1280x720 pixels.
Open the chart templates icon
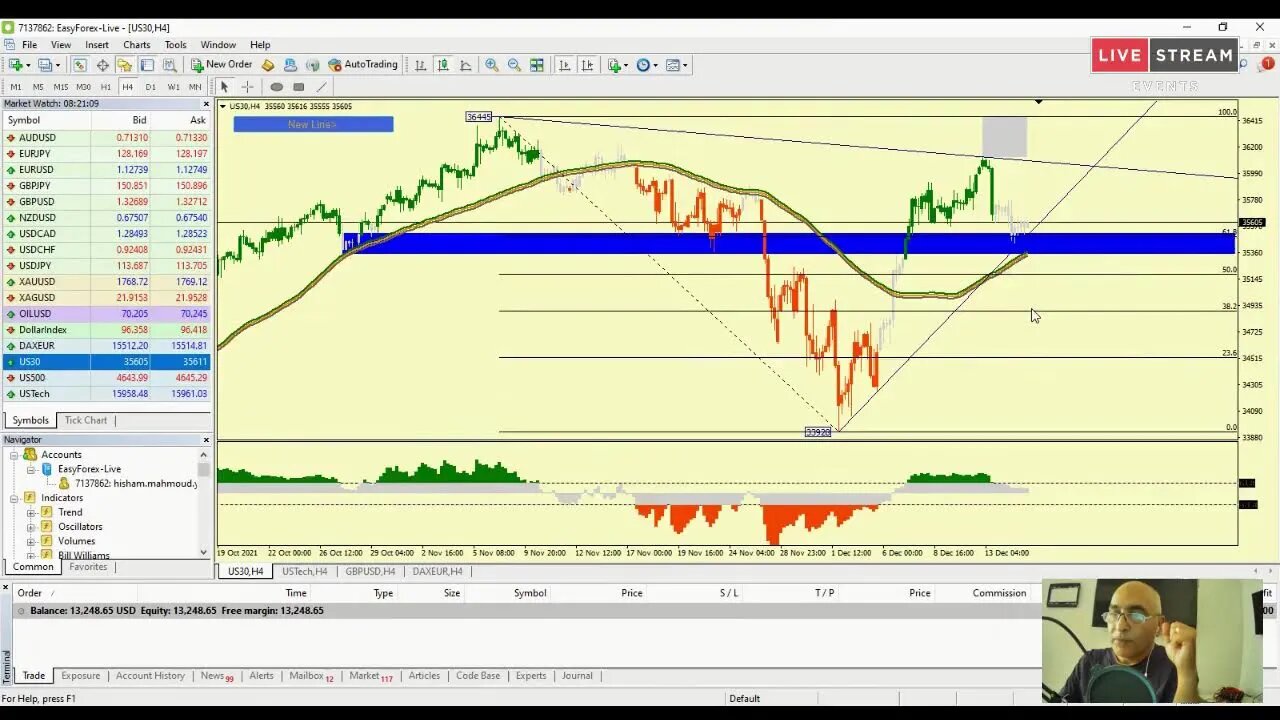click(672, 65)
